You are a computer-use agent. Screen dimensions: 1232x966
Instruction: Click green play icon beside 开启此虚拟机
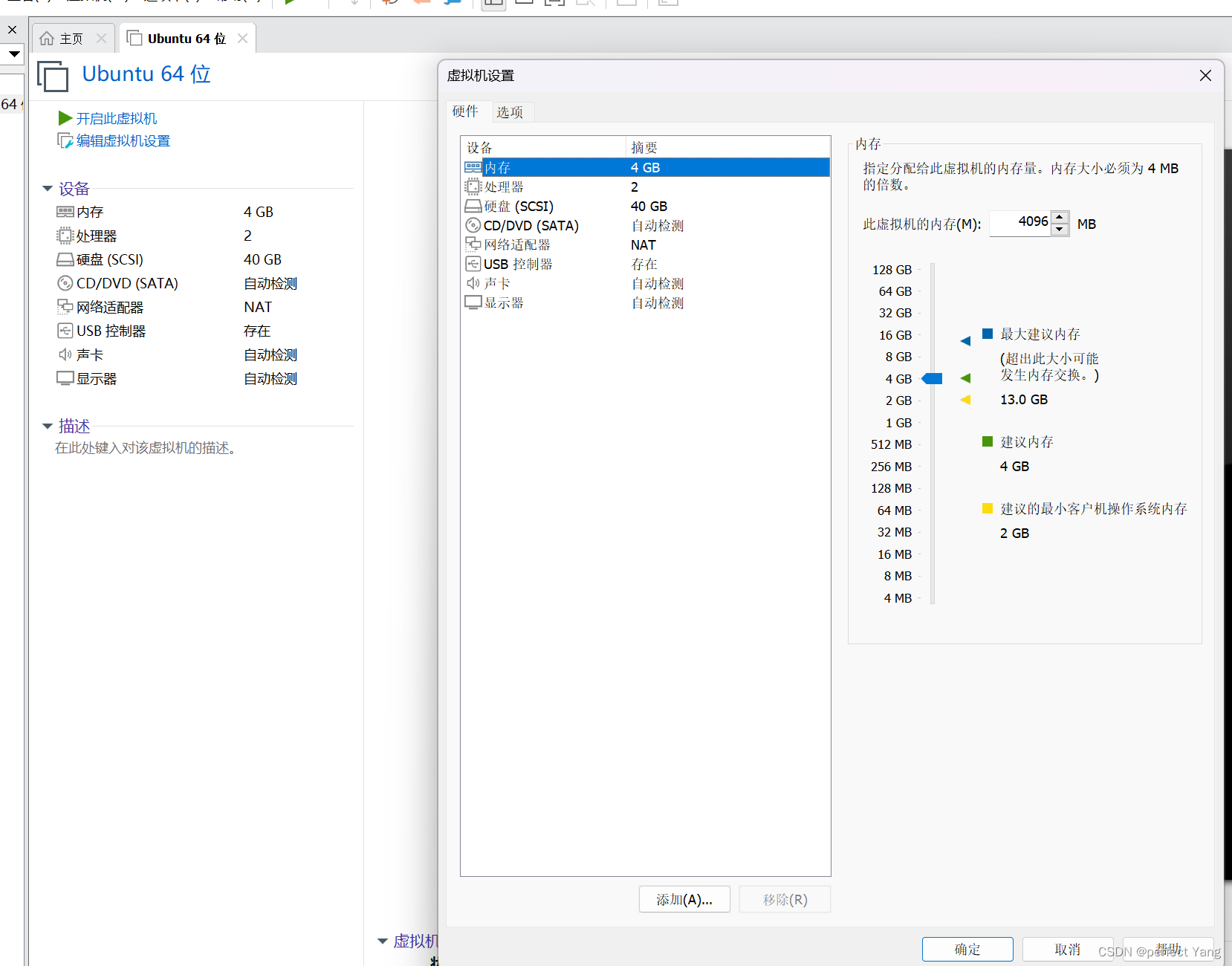point(65,118)
